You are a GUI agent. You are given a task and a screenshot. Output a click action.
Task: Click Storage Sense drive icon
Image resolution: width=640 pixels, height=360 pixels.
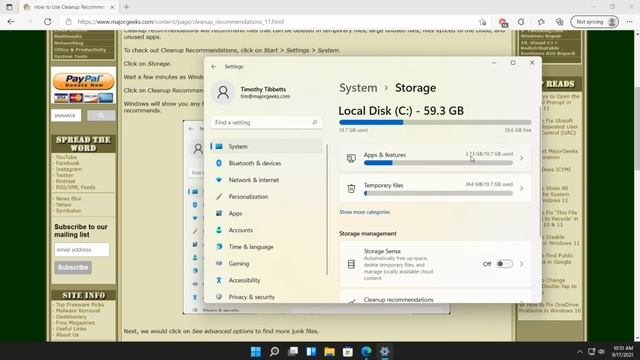pos(351,264)
